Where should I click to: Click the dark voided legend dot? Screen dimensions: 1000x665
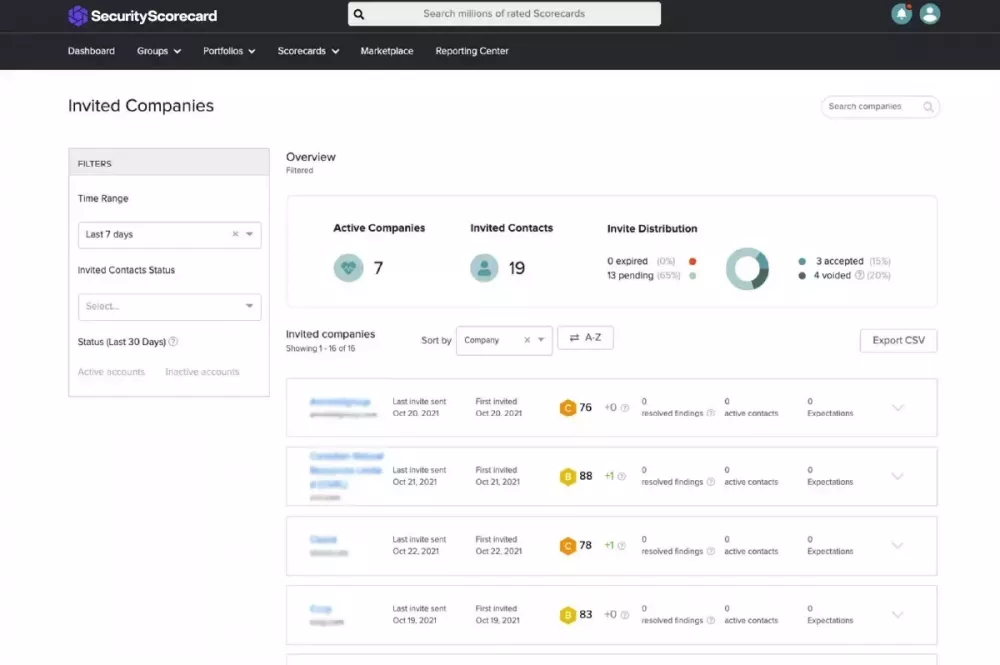[802, 275]
